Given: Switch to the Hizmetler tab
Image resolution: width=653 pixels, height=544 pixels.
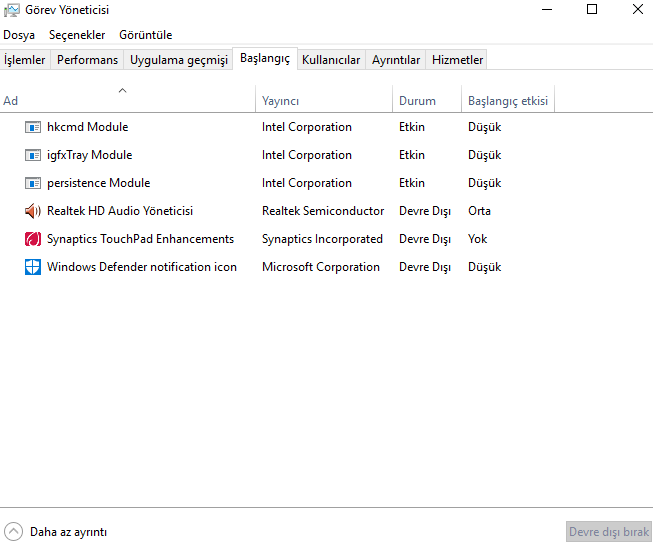Looking at the screenshot, I should coord(457,60).
